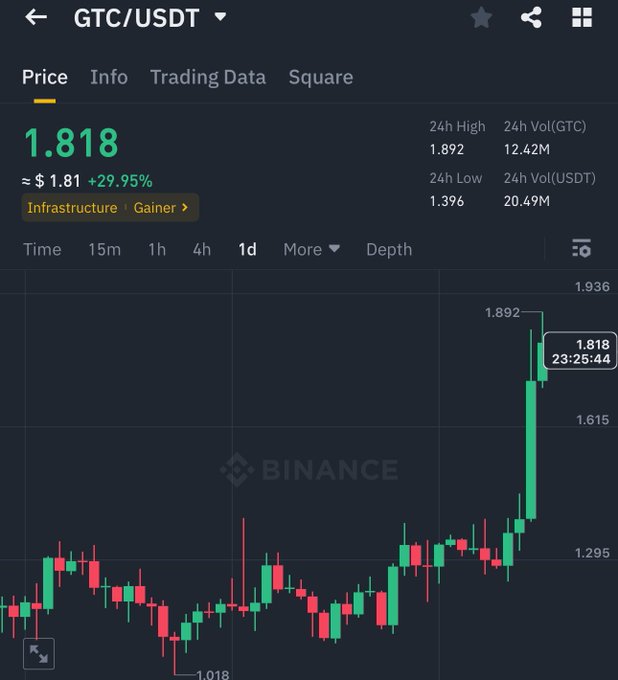Expand the GTC/USDT pair selector
618x680 pixels.
[220, 17]
